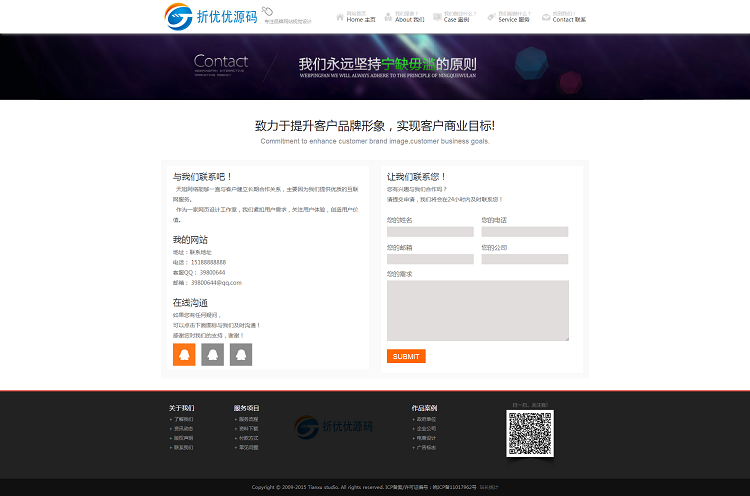Open the orange QQ chat icon
Viewport: 750px width, 496px height.
coord(184,354)
